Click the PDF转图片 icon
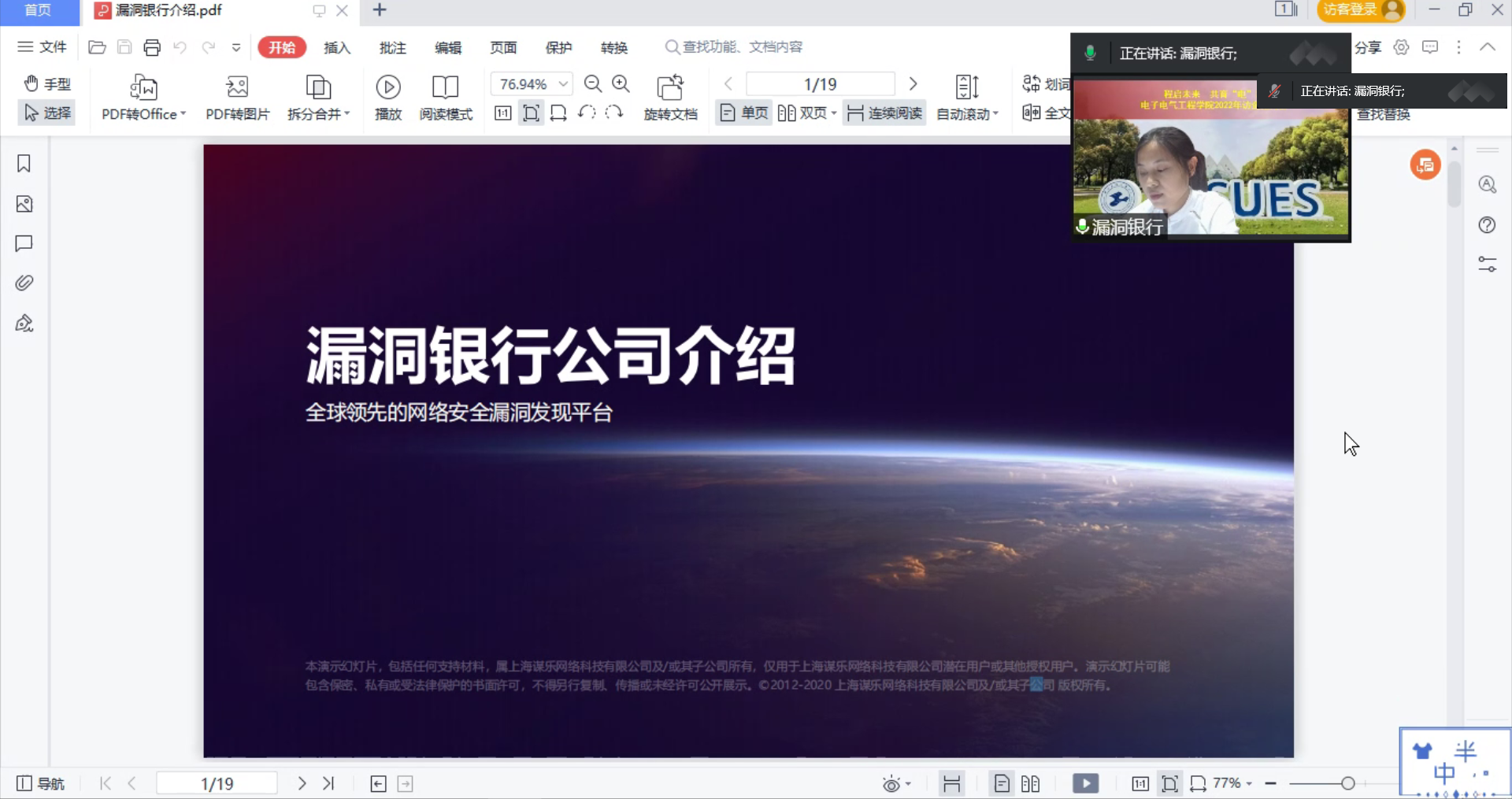The width and height of the screenshot is (1512, 799). click(x=237, y=87)
